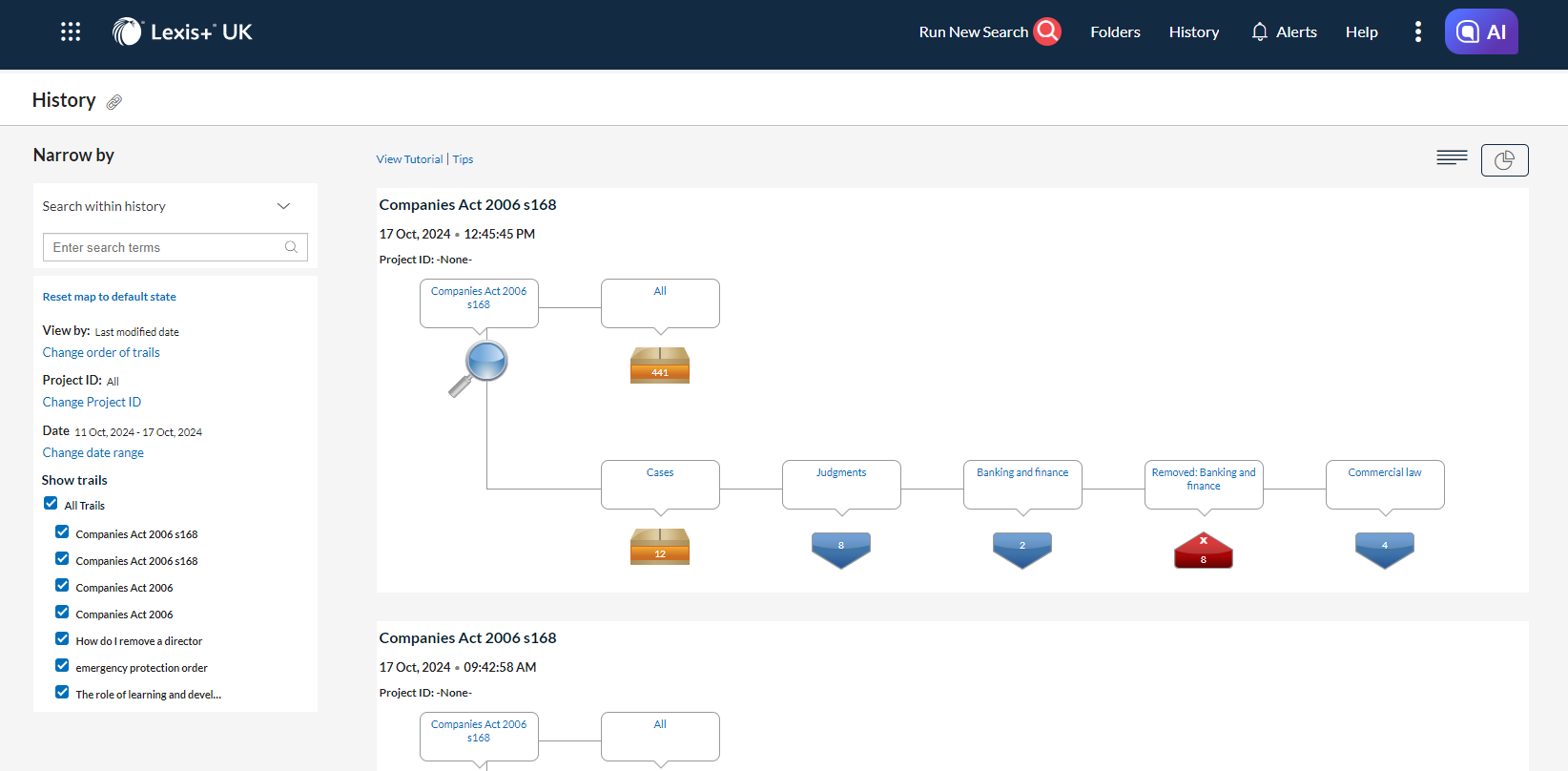Switch to list view of history
This screenshot has height=771, width=1568.
1452,158
